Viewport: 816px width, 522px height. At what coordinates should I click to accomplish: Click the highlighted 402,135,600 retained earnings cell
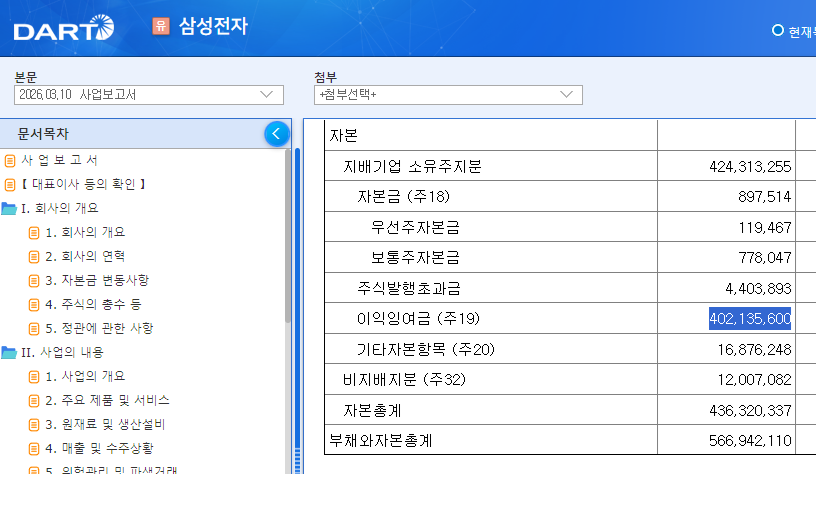750,319
